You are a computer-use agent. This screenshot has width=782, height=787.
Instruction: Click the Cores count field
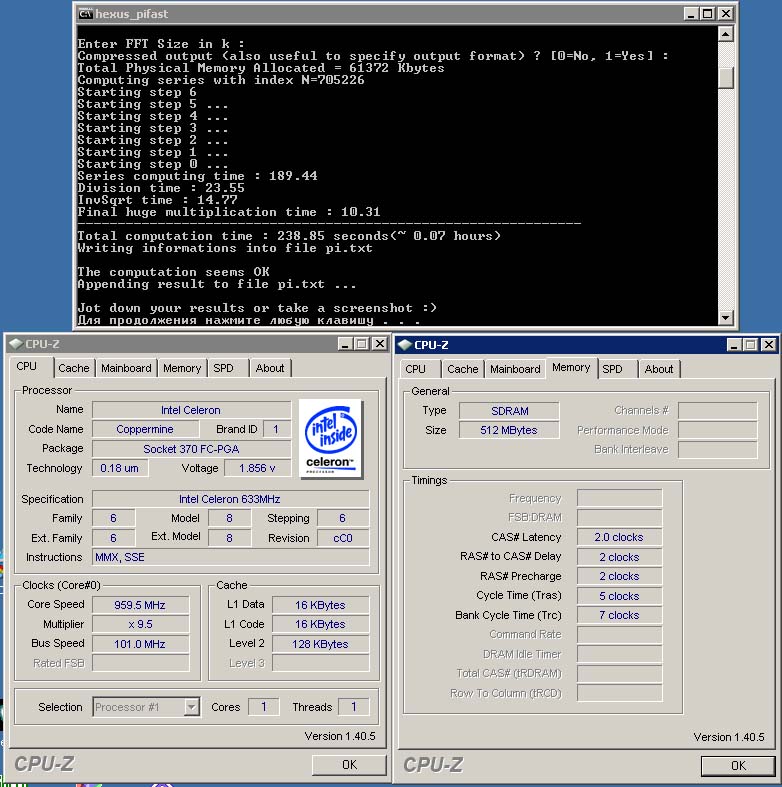point(264,707)
